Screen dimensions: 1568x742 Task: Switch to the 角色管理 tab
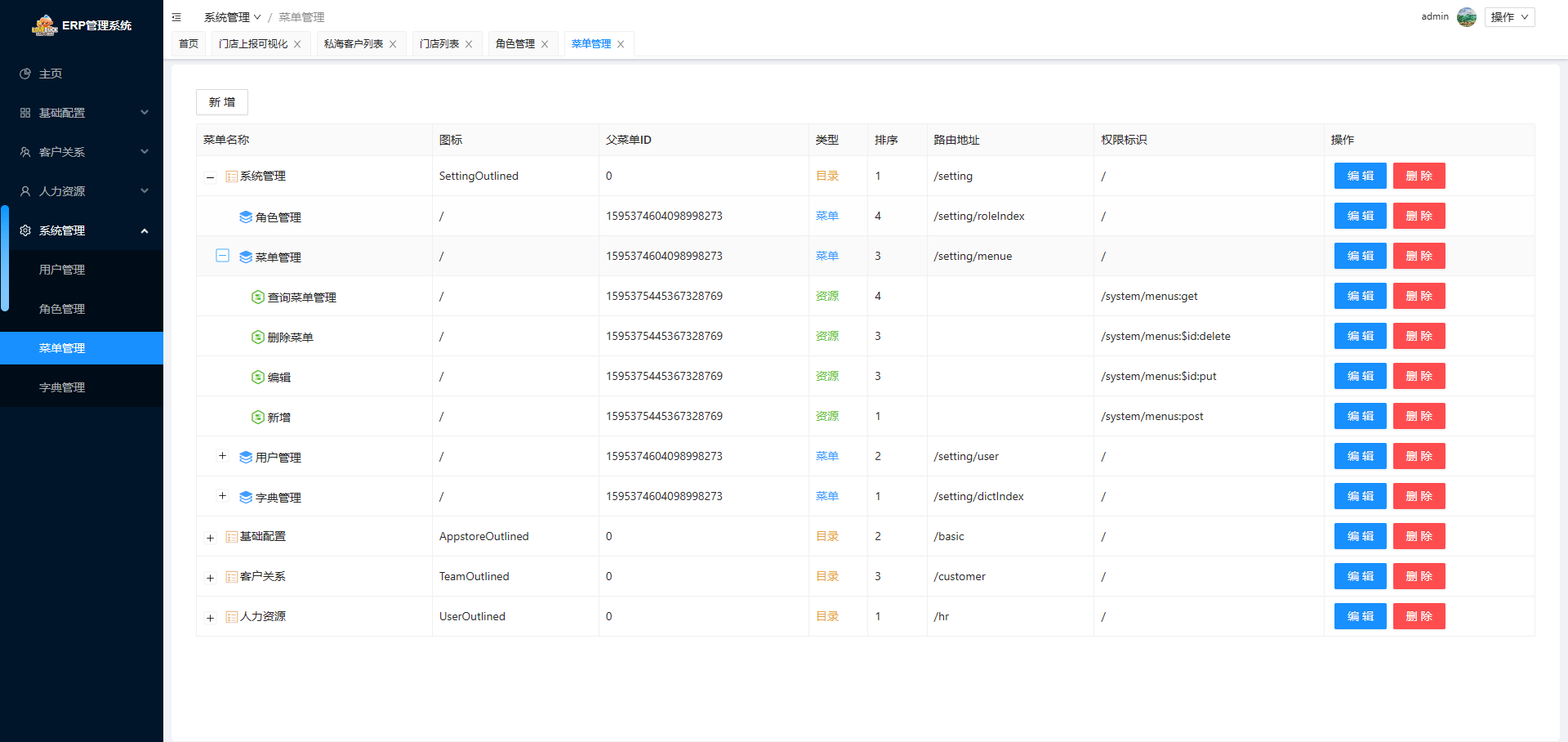pyautogui.click(x=515, y=44)
